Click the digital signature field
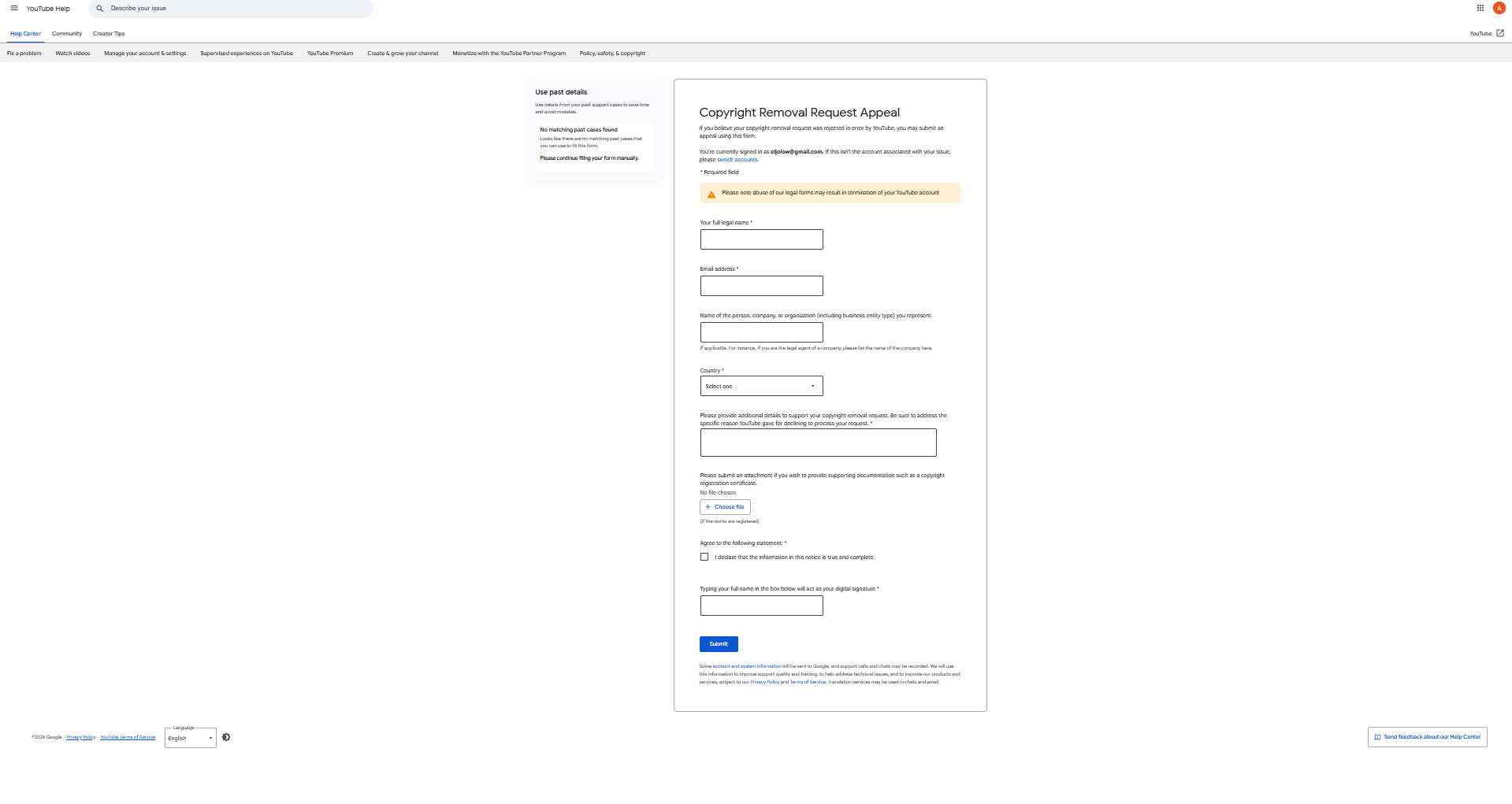Screen dimensions: 1512x804 pos(761,606)
